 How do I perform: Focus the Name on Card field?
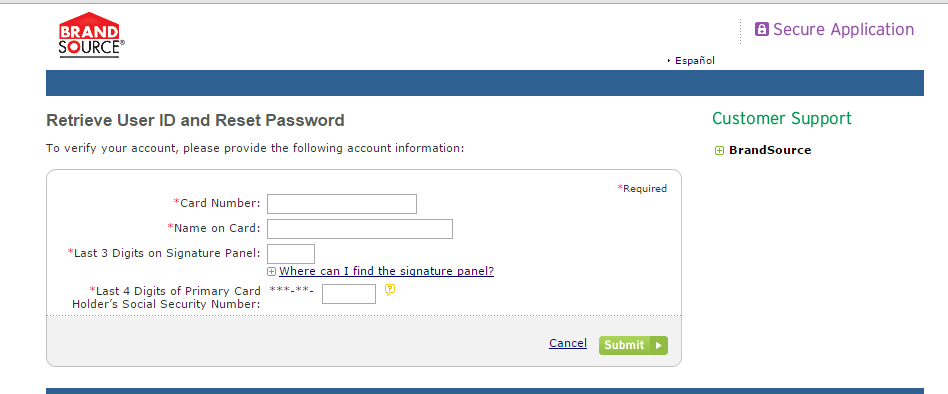point(360,229)
